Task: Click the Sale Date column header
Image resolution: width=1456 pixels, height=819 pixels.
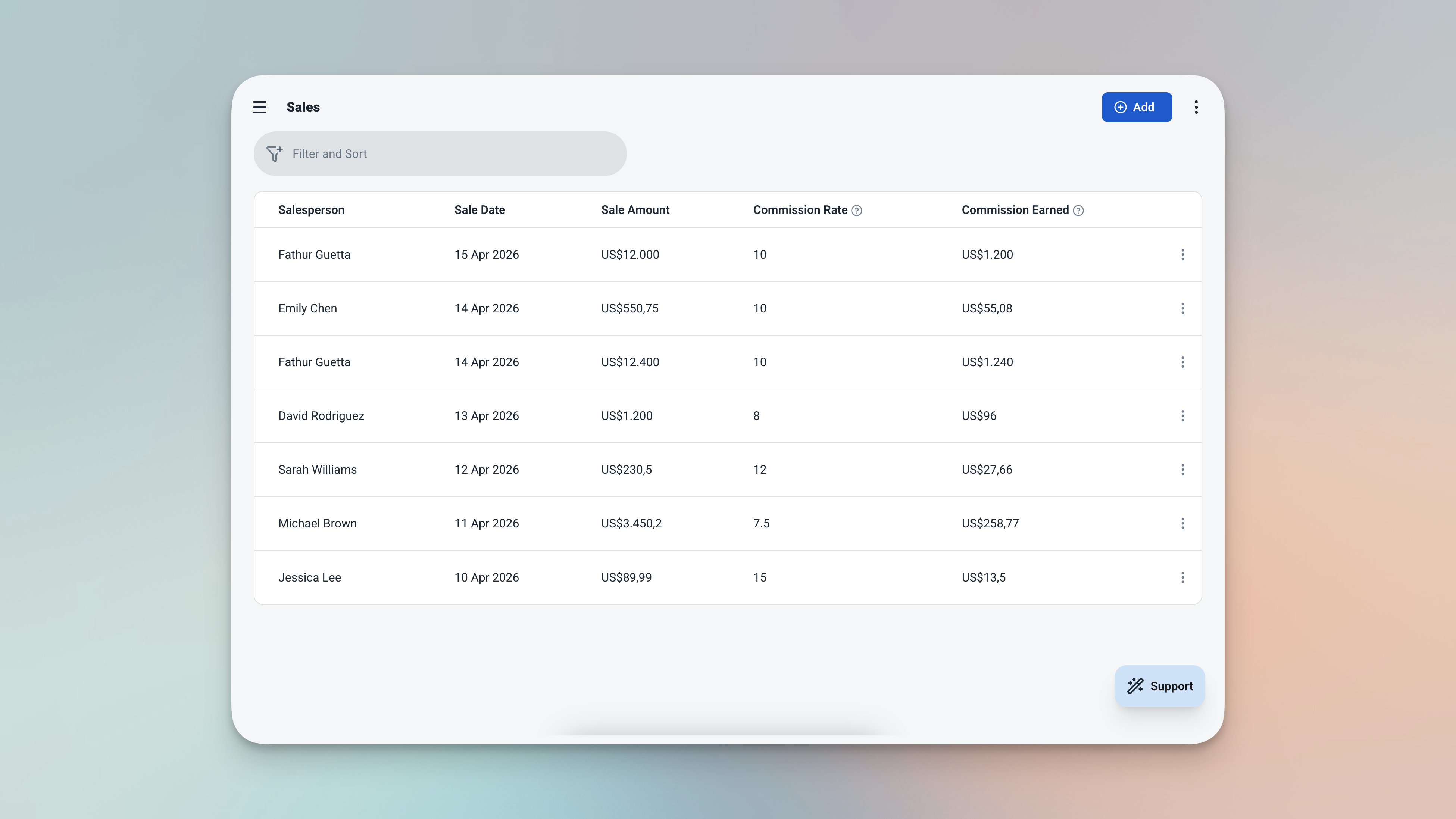Action: click(479, 210)
